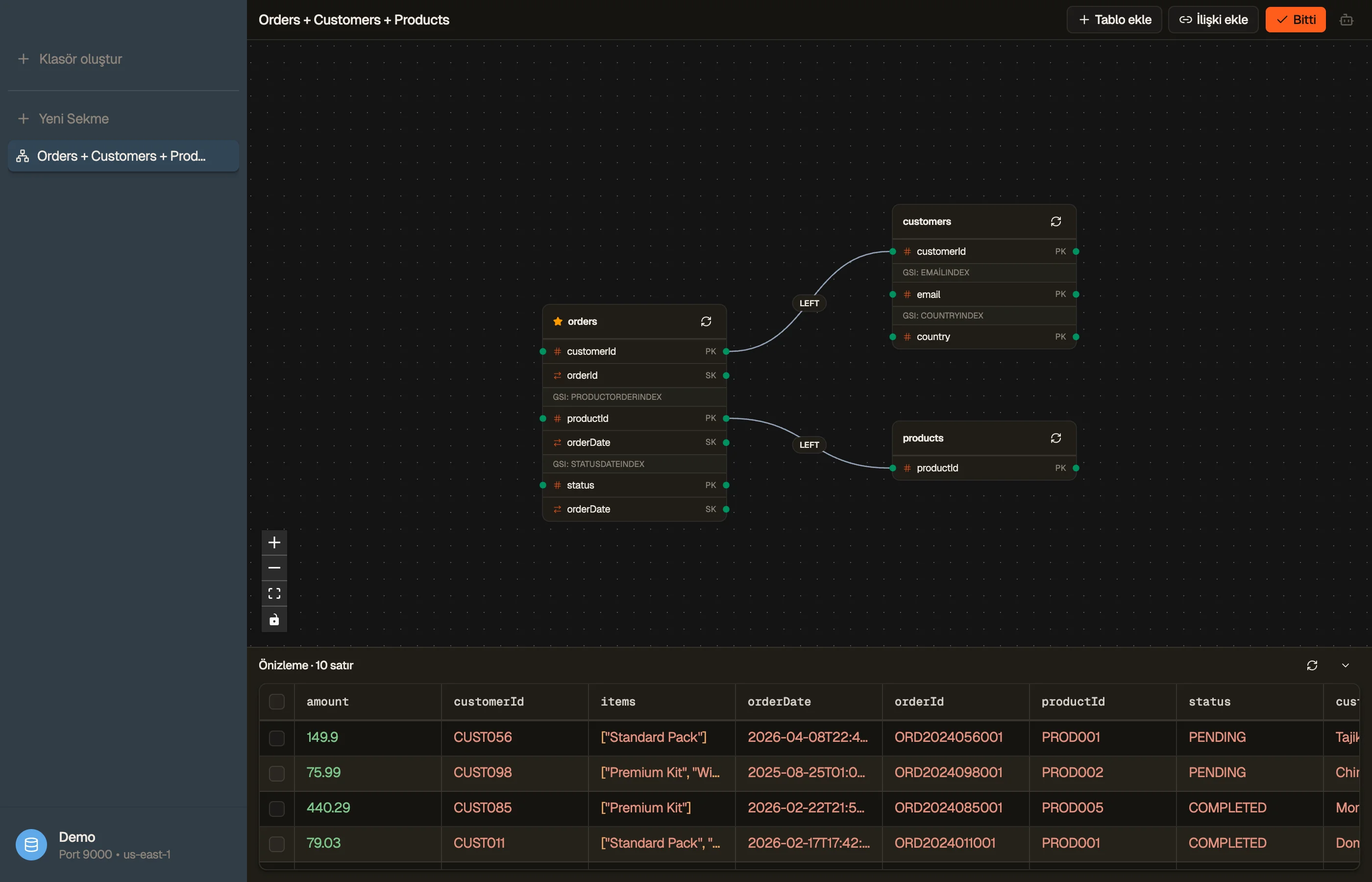Refresh the customers table node
The height and width of the screenshot is (882, 1372).
[x=1056, y=221]
